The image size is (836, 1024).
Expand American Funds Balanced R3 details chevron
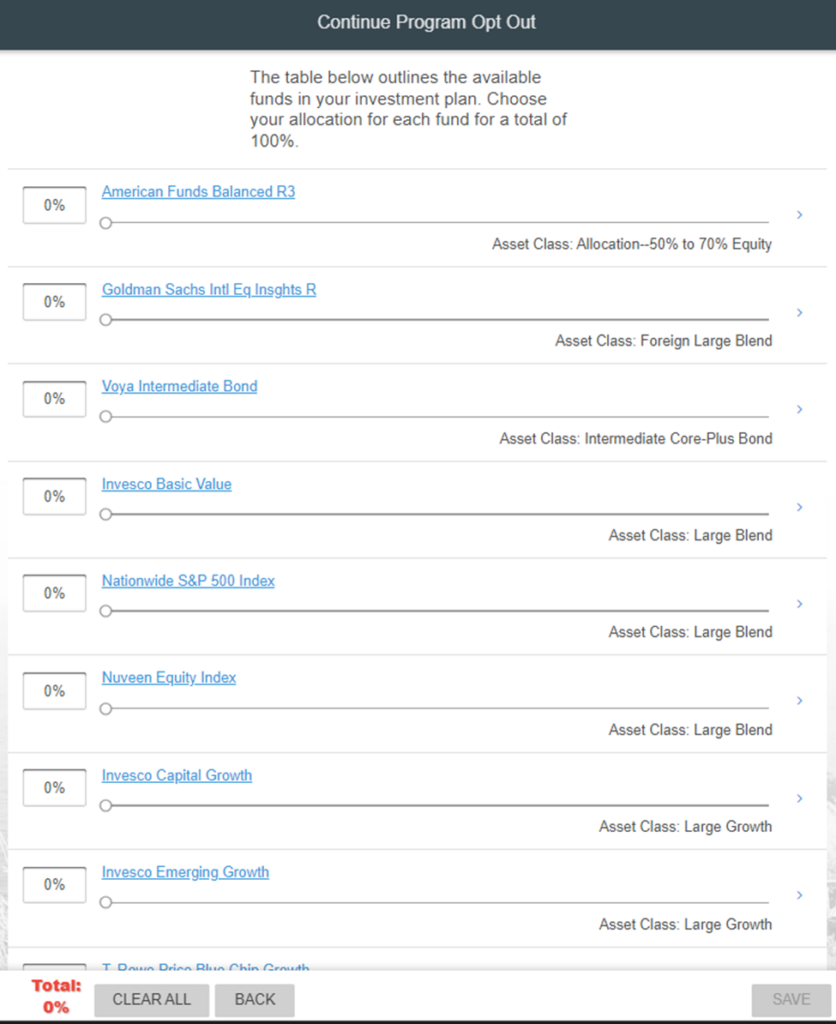(x=799, y=215)
